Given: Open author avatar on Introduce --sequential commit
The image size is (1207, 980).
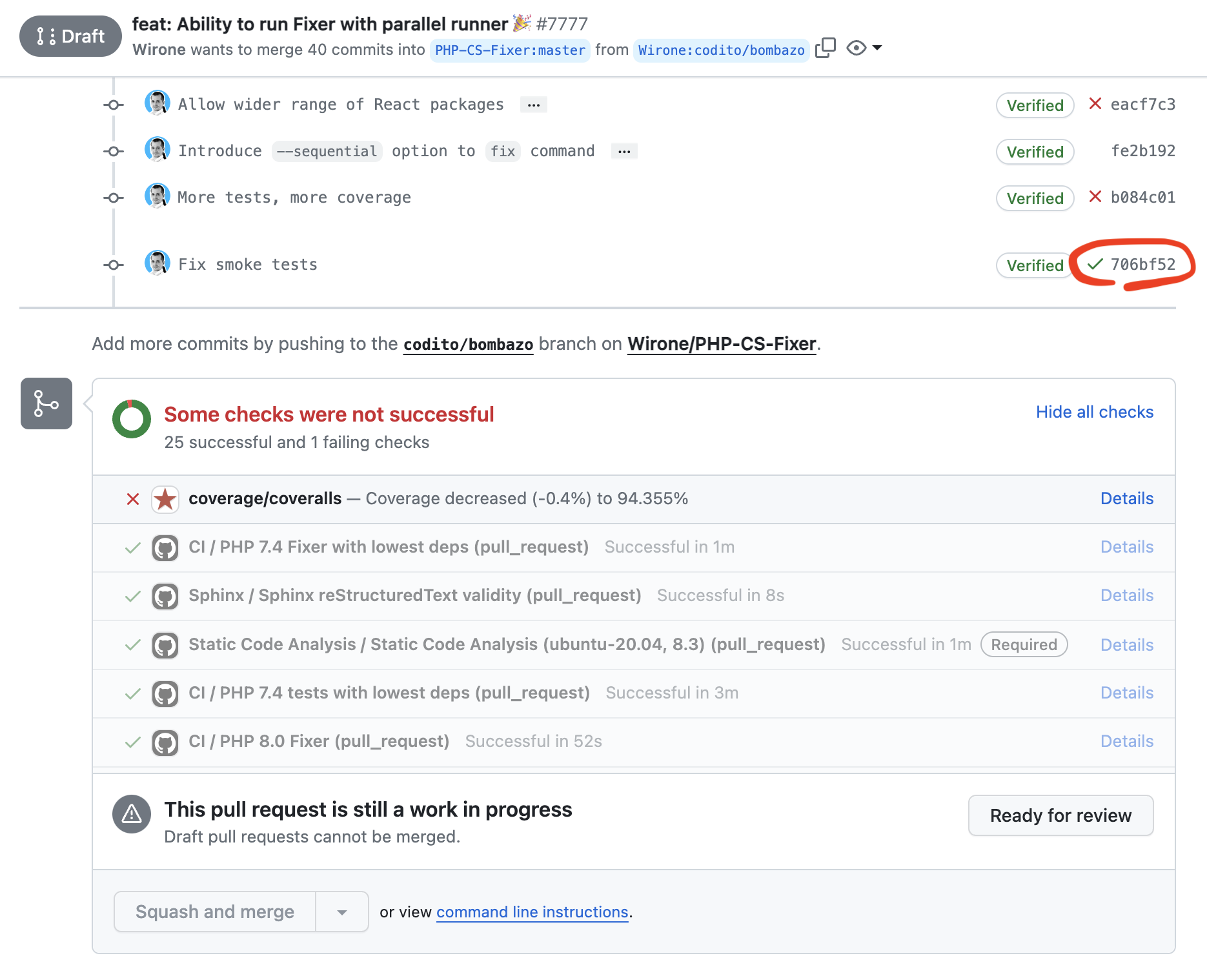Looking at the screenshot, I should [157, 150].
